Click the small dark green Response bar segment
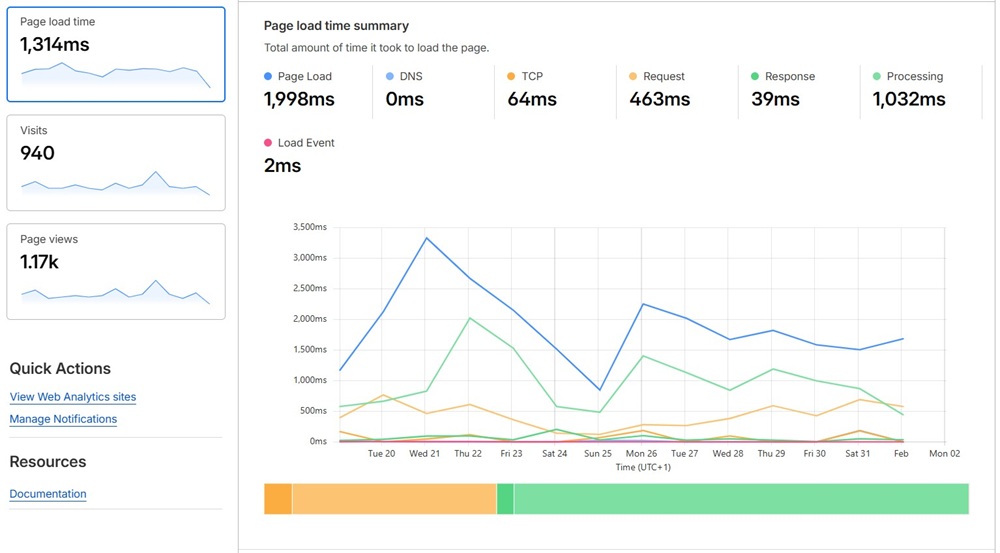Image resolution: width=1000 pixels, height=553 pixels. click(505, 499)
